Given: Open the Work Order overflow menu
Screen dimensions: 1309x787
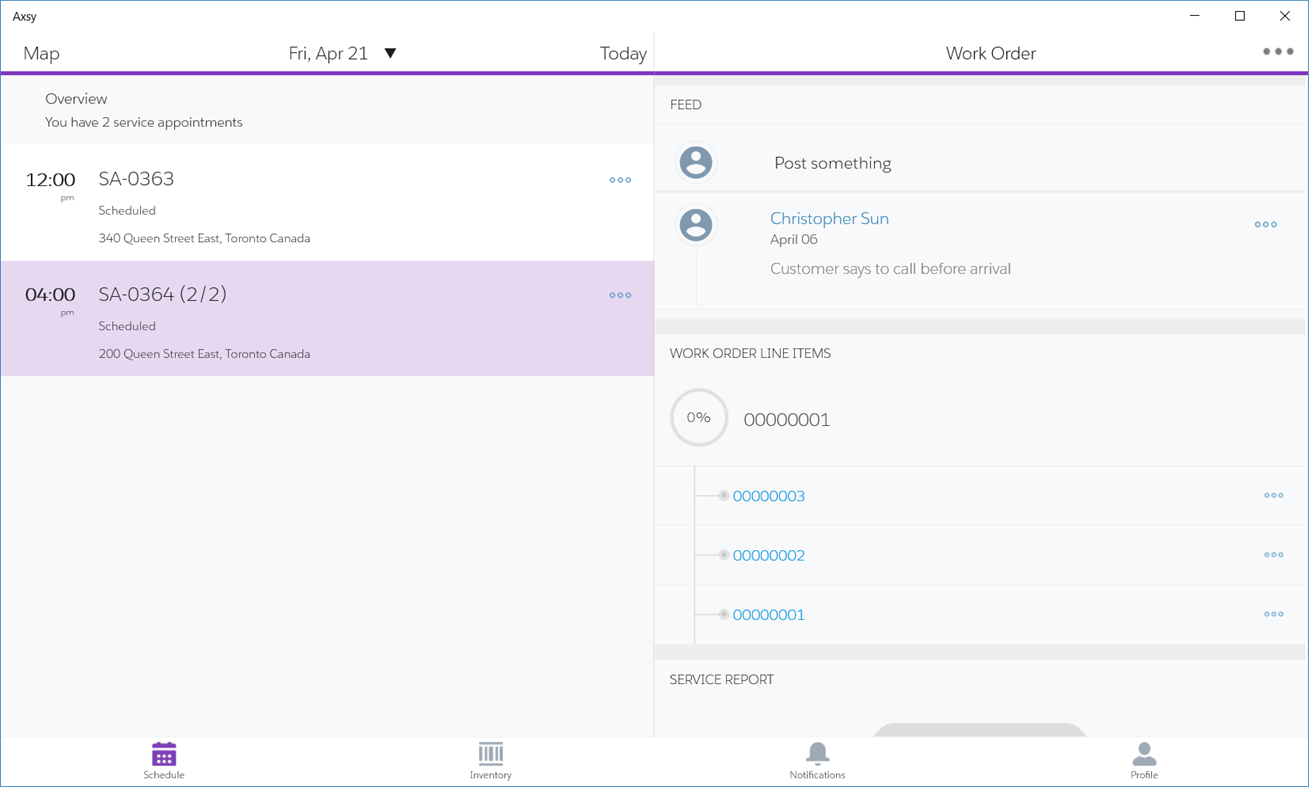Looking at the screenshot, I should tap(1277, 50).
